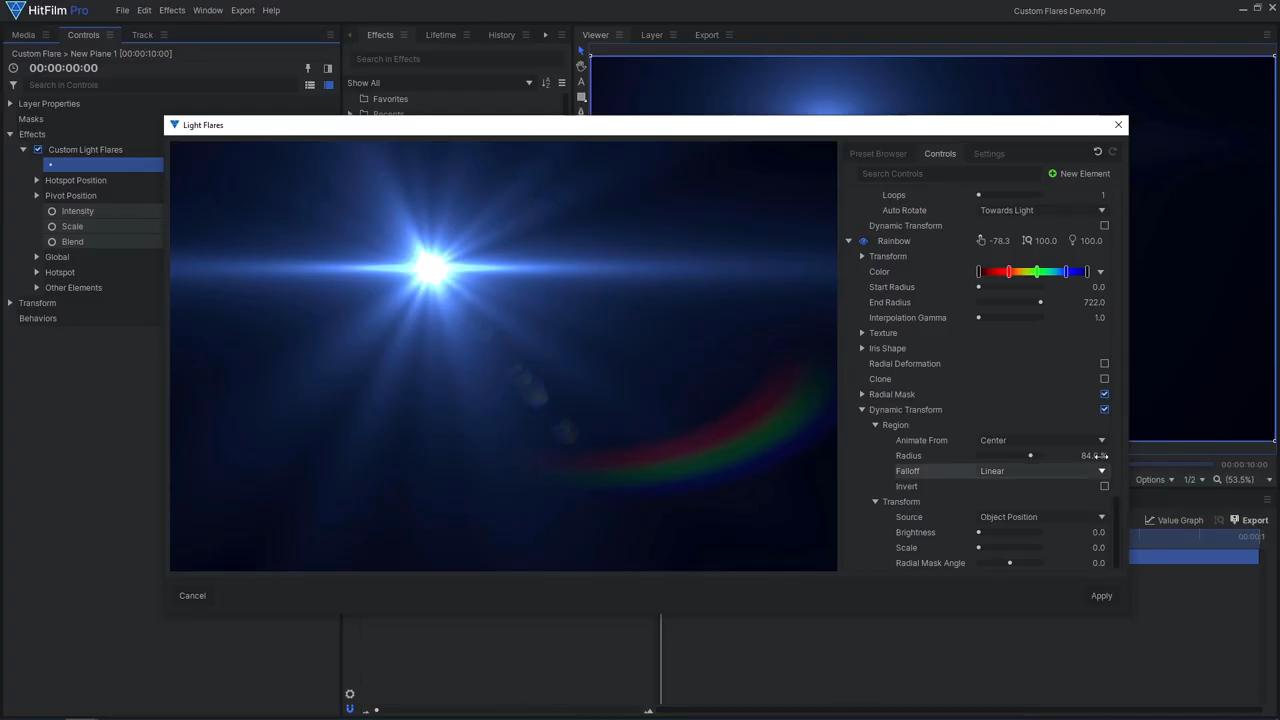Click the Cancel button
The height and width of the screenshot is (720, 1280).
click(x=192, y=596)
